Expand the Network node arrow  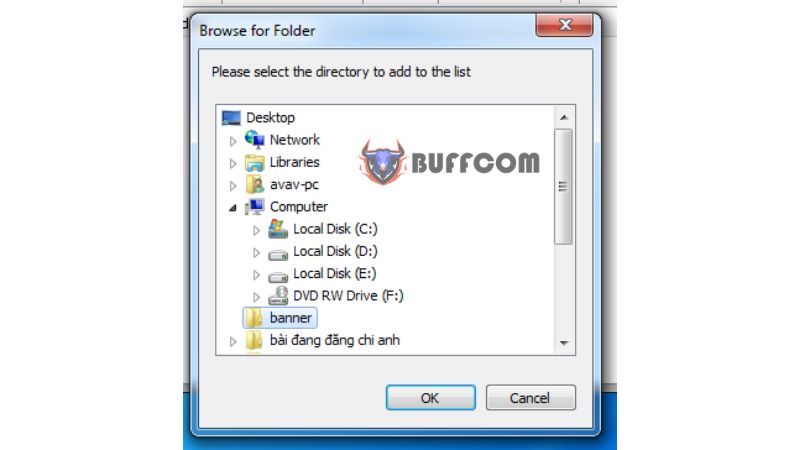pos(233,141)
